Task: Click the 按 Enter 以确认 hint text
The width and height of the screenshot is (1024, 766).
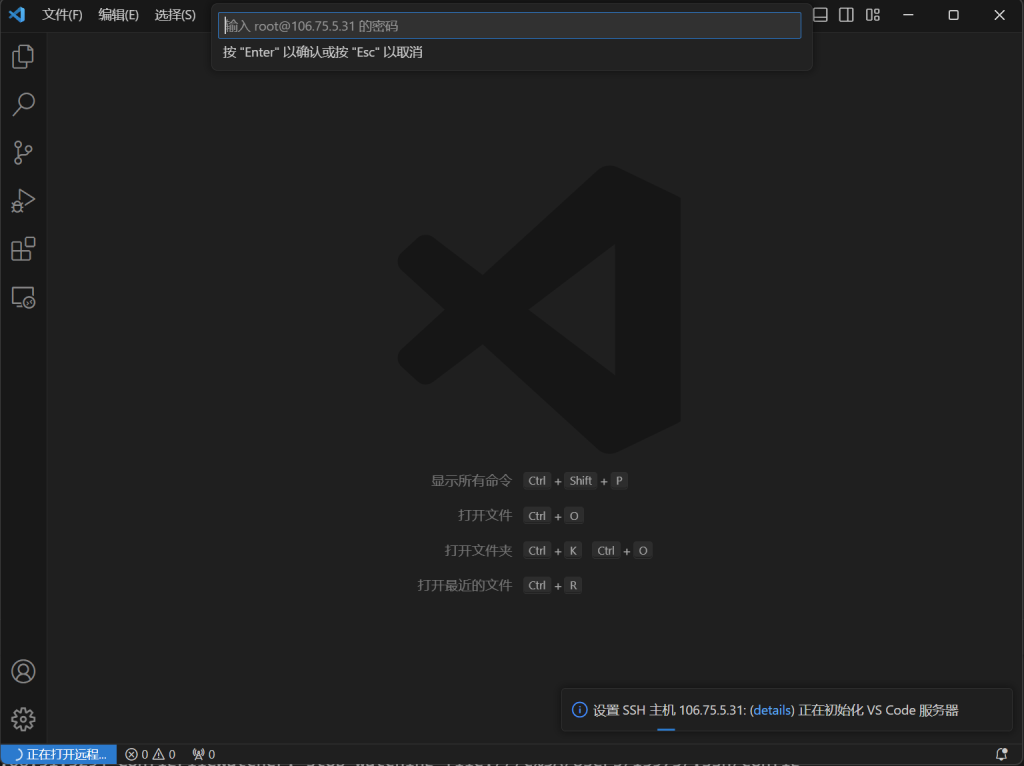Action: tap(323, 52)
